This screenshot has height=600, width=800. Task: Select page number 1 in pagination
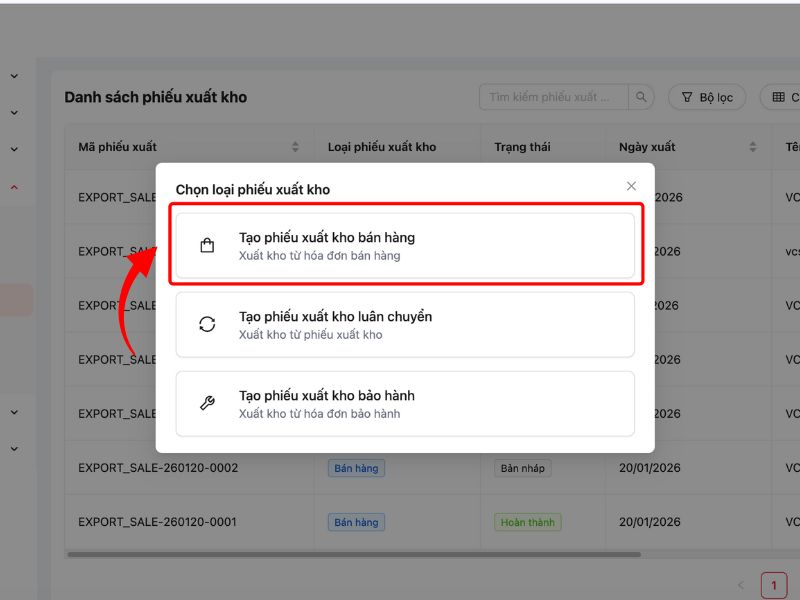tap(774, 585)
